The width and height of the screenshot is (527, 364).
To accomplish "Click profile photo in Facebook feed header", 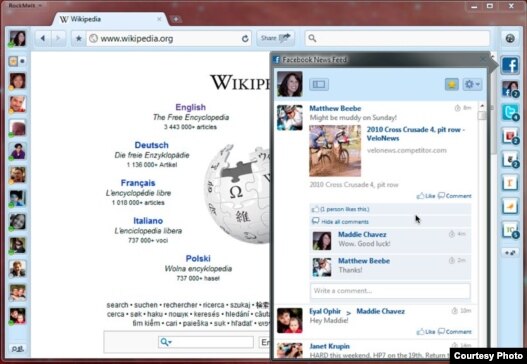I will 289,84.
